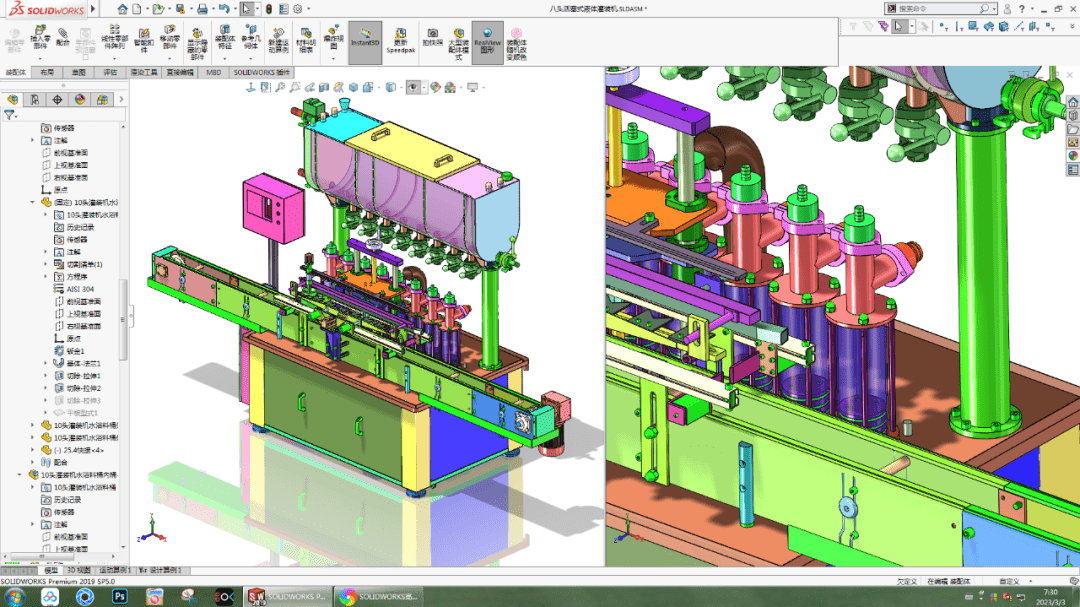Open the feature tree filter dropdown
Image resolution: width=1080 pixels, height=607 pixels.
[x=10, y=115]
